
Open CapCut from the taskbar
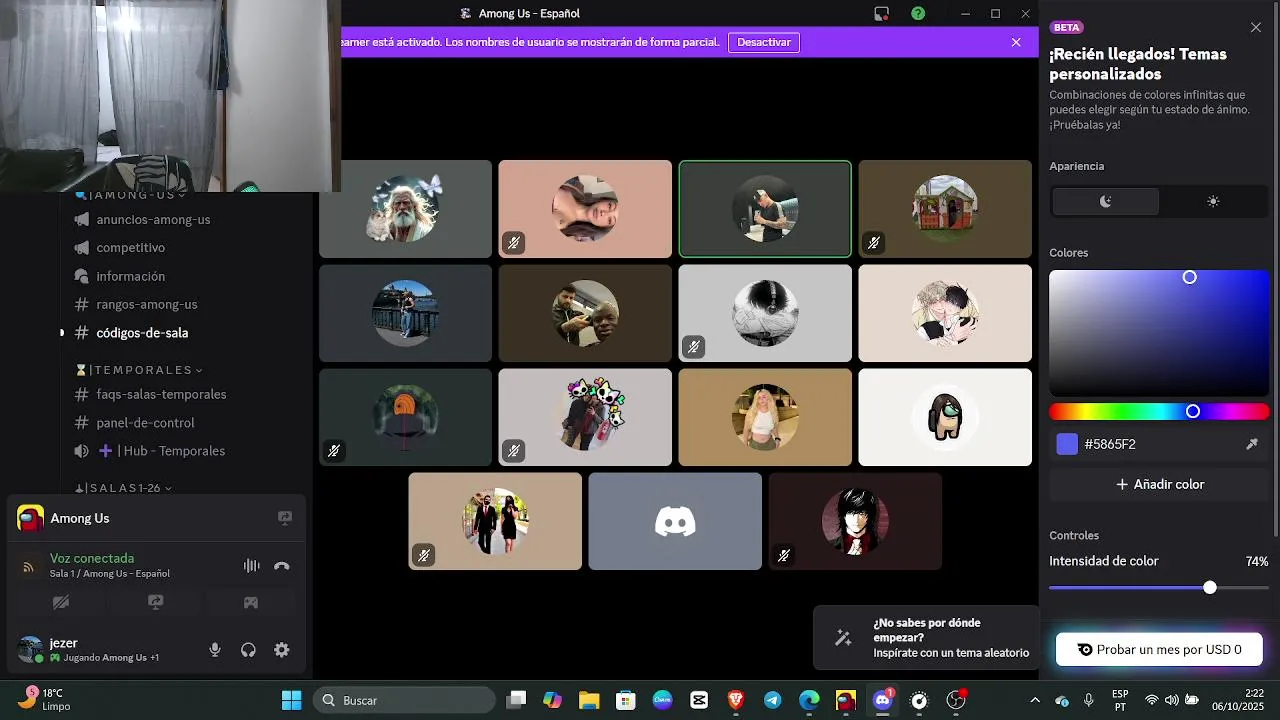pos(699,700)
